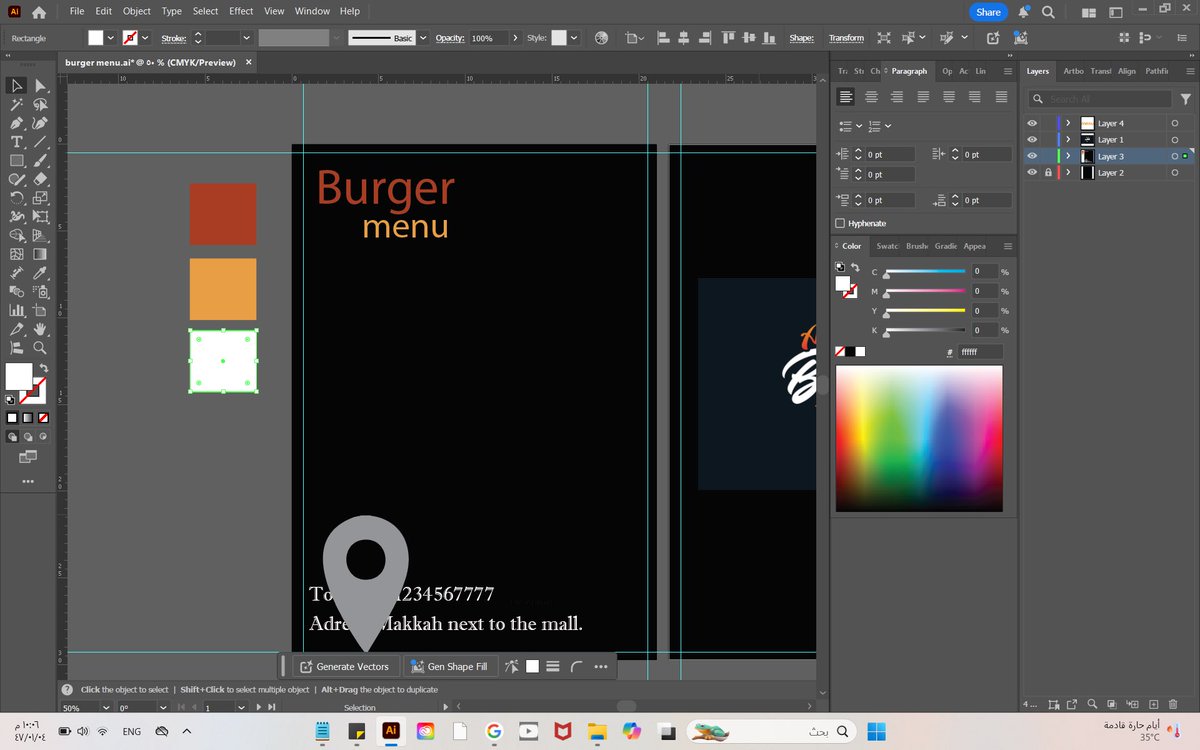Click the Cyan slider in Color panel

(x=925, y=272)
